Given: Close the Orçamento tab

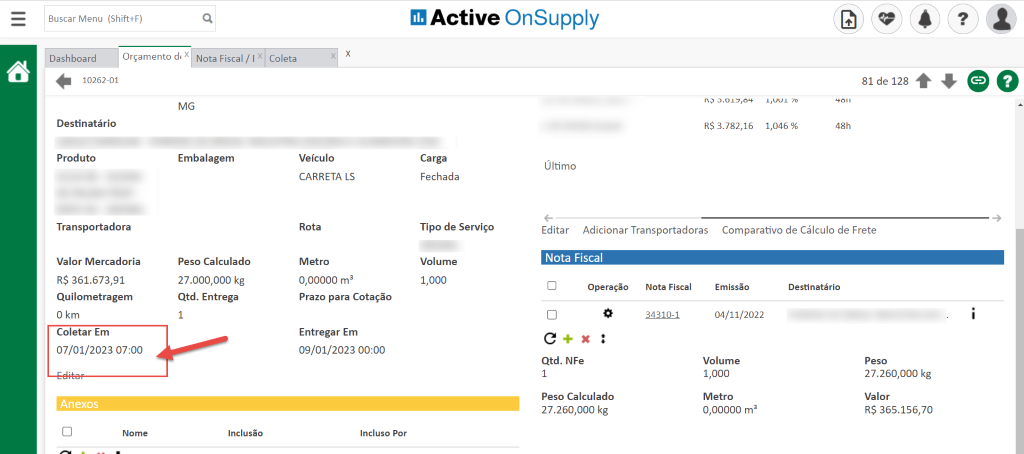Looking at the screenshot, I should click(x=187, y=56).
